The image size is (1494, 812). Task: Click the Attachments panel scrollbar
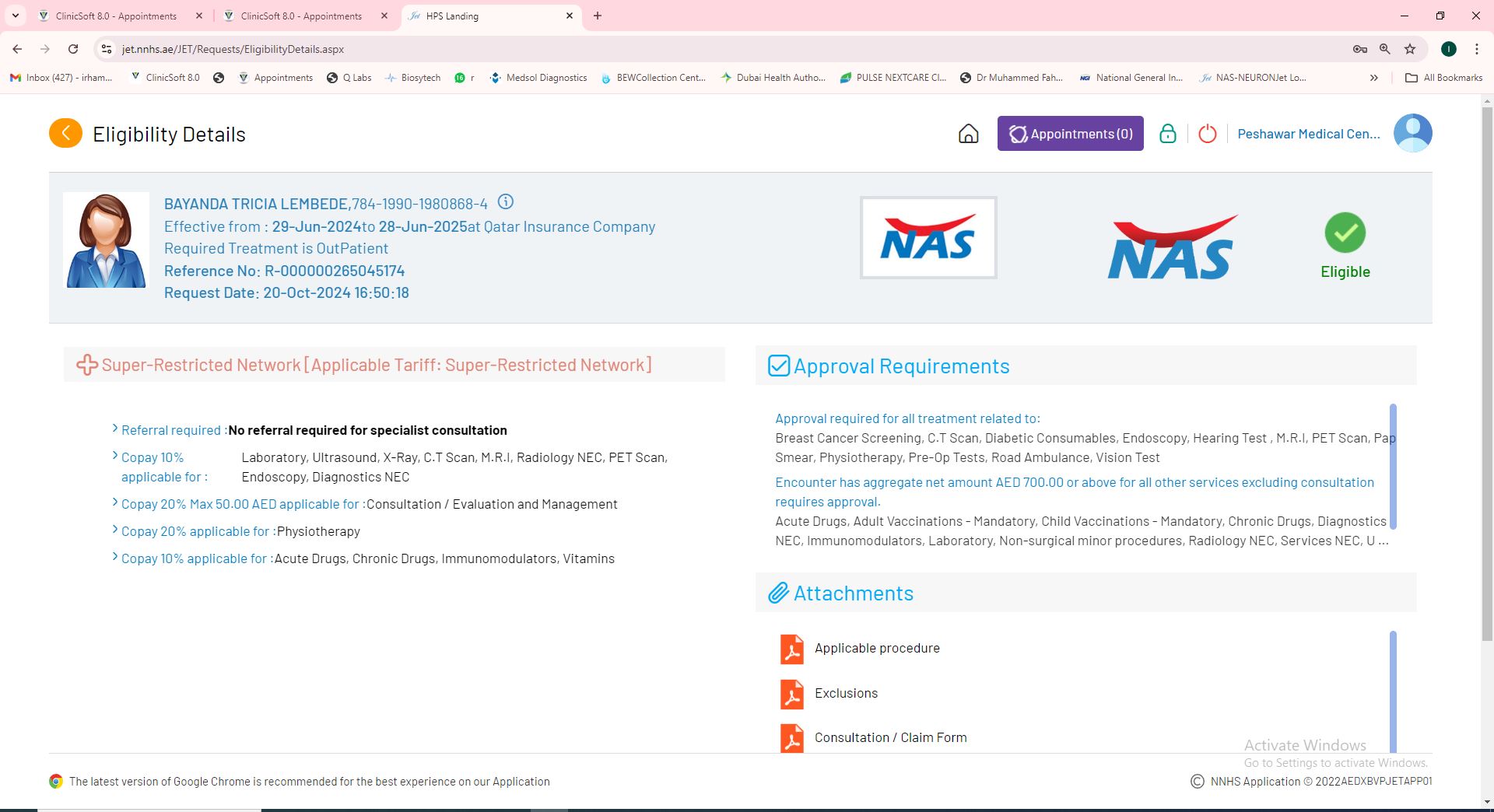coord(1393,691)
